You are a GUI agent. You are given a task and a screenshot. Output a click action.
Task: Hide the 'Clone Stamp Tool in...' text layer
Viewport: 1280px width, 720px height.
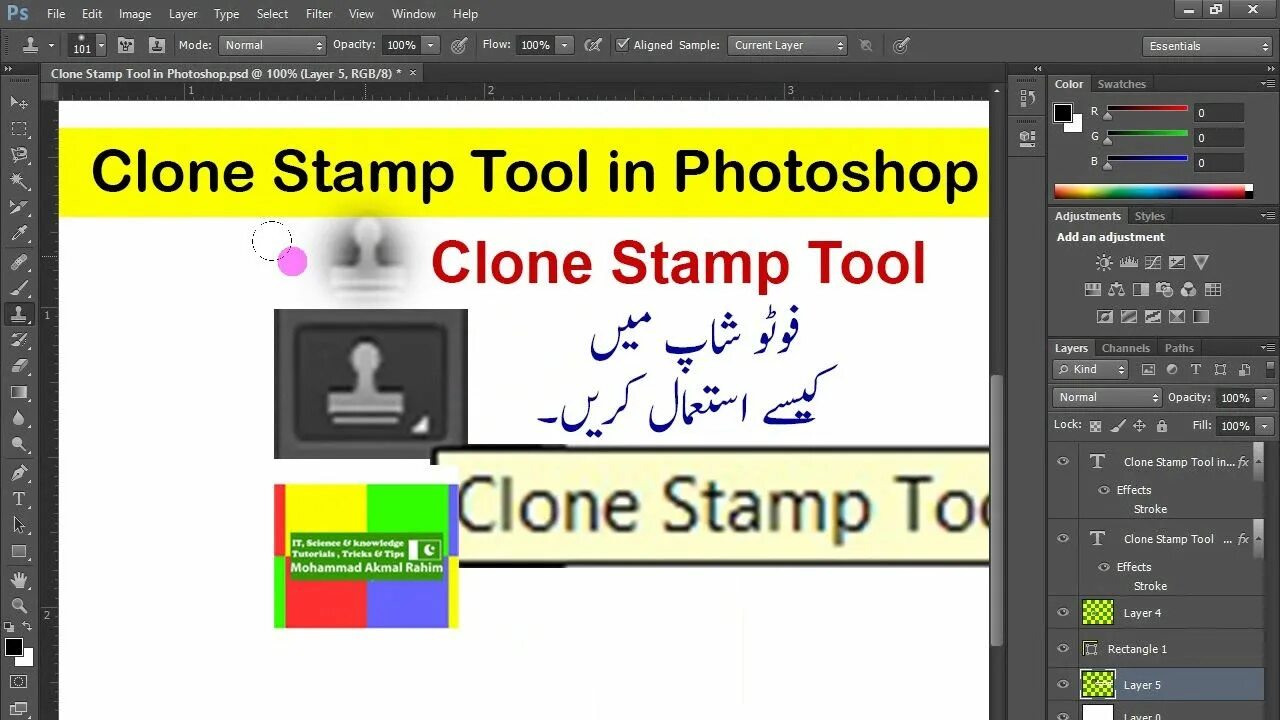1063,462
